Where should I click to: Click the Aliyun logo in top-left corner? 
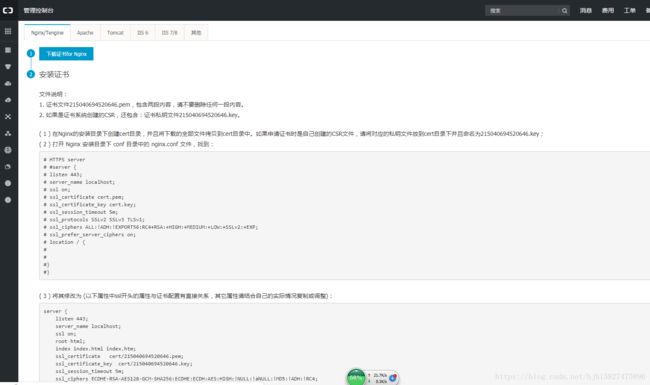click(8, 10)
